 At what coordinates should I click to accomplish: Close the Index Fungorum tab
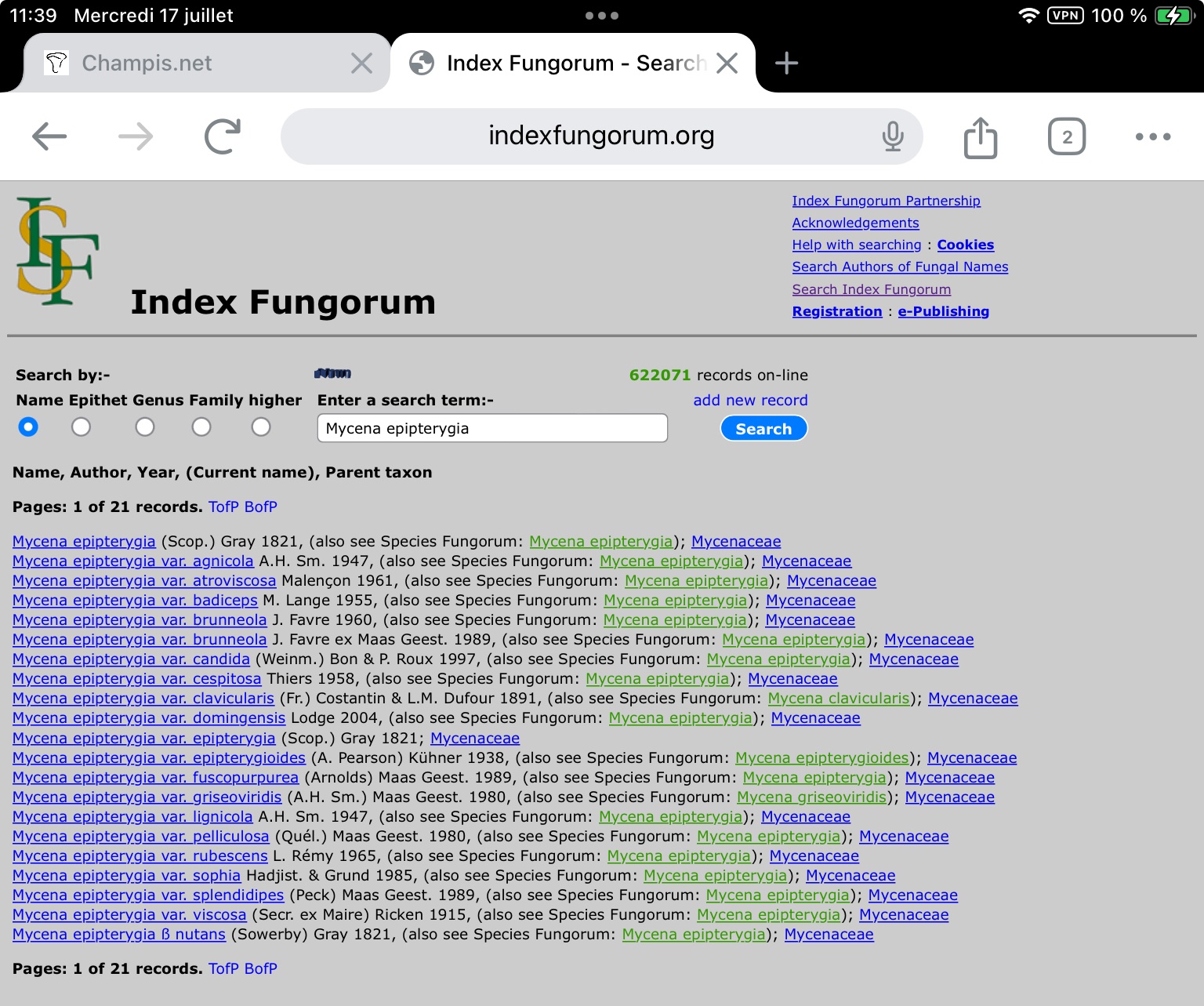[727, 63]
